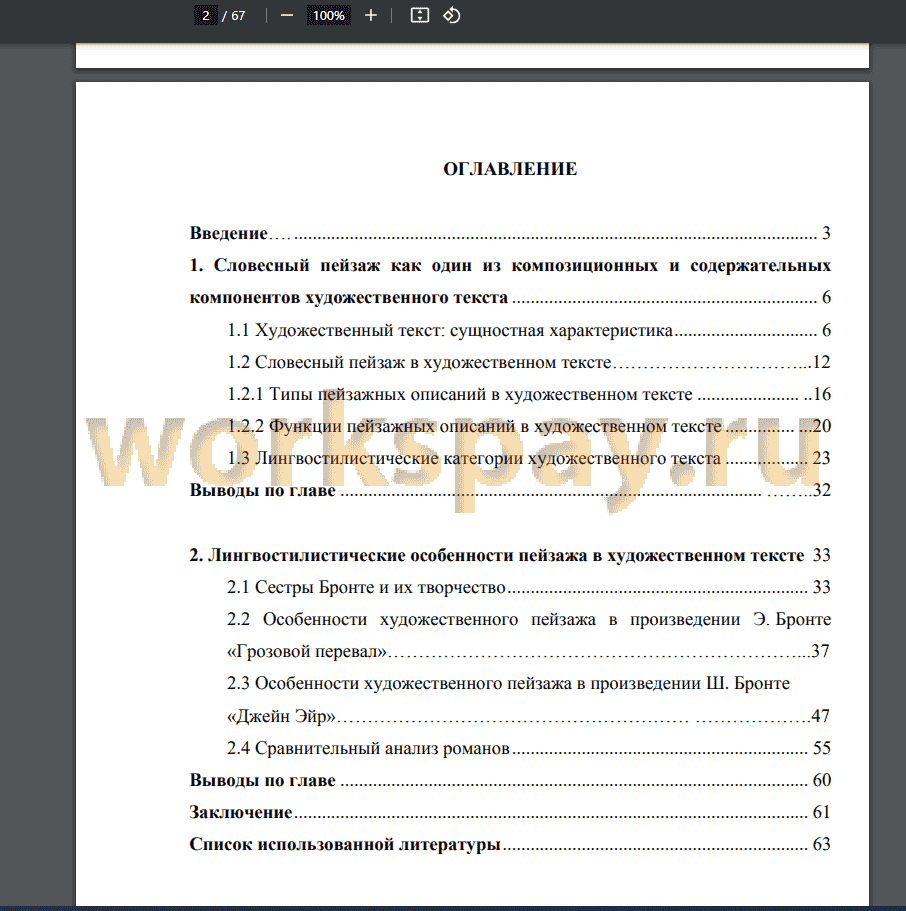Viewport: 906px width, 911px height.
Task: Click the '«Джейн Эйр»' line
Action: click(x=529, y=716)
